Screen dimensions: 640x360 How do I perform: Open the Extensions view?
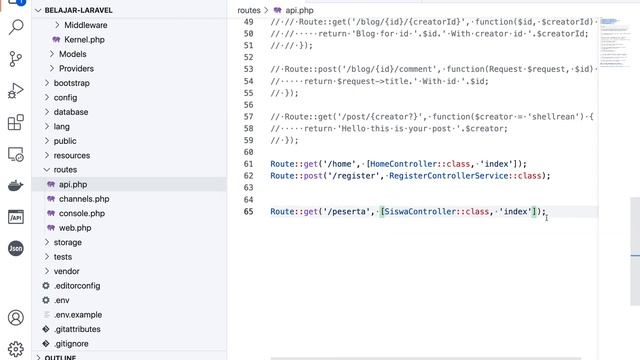[x=16, y=122]
